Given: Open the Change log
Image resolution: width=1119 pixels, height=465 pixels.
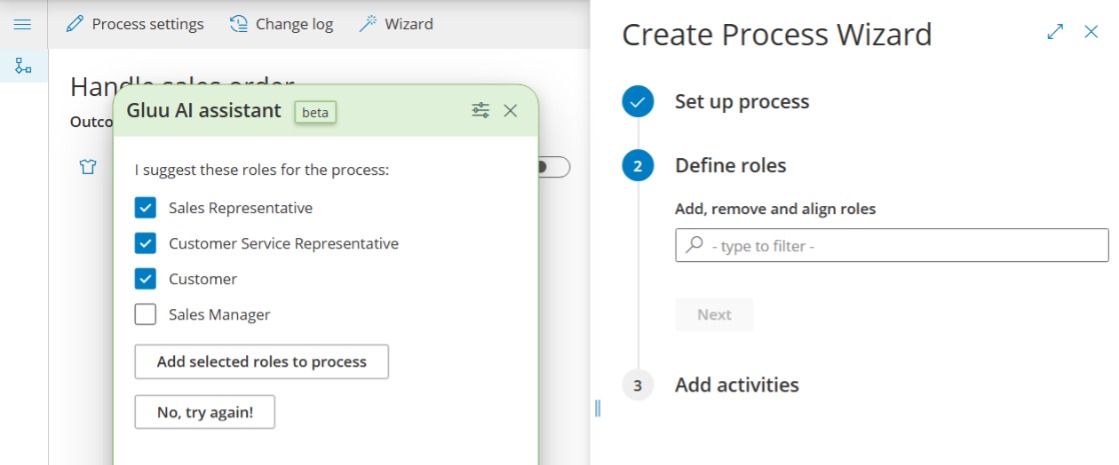Looking at the screenshot, I should [281, 24].
